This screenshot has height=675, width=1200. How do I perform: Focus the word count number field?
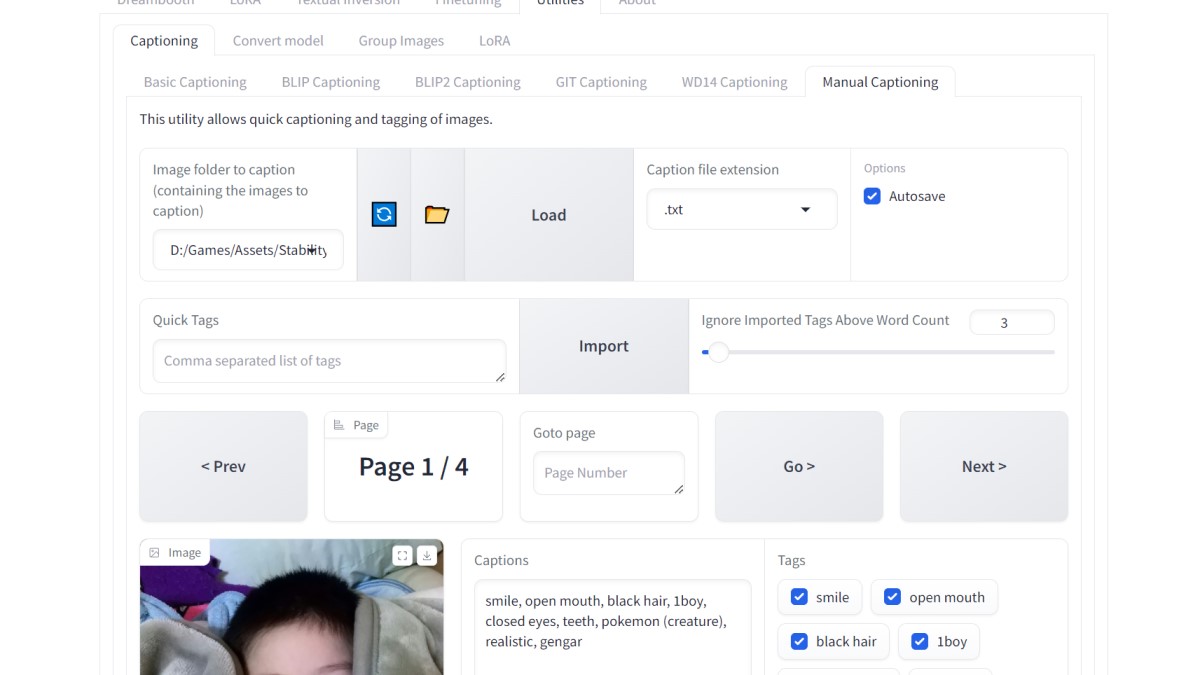tap(1012, 322)
